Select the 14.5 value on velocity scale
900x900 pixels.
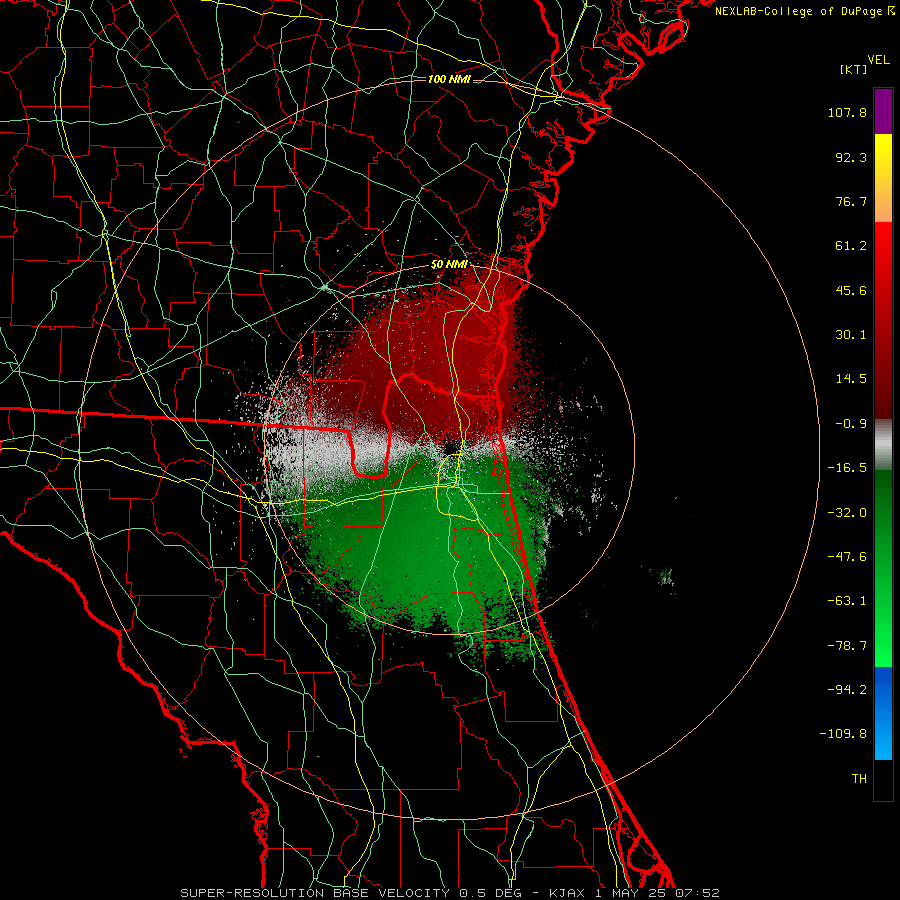pos(851,379)
